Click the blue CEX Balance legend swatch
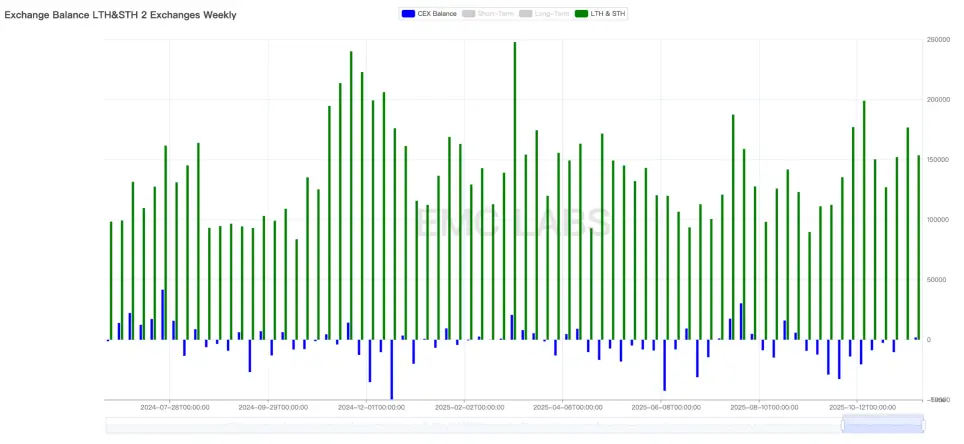 point(408,14)
